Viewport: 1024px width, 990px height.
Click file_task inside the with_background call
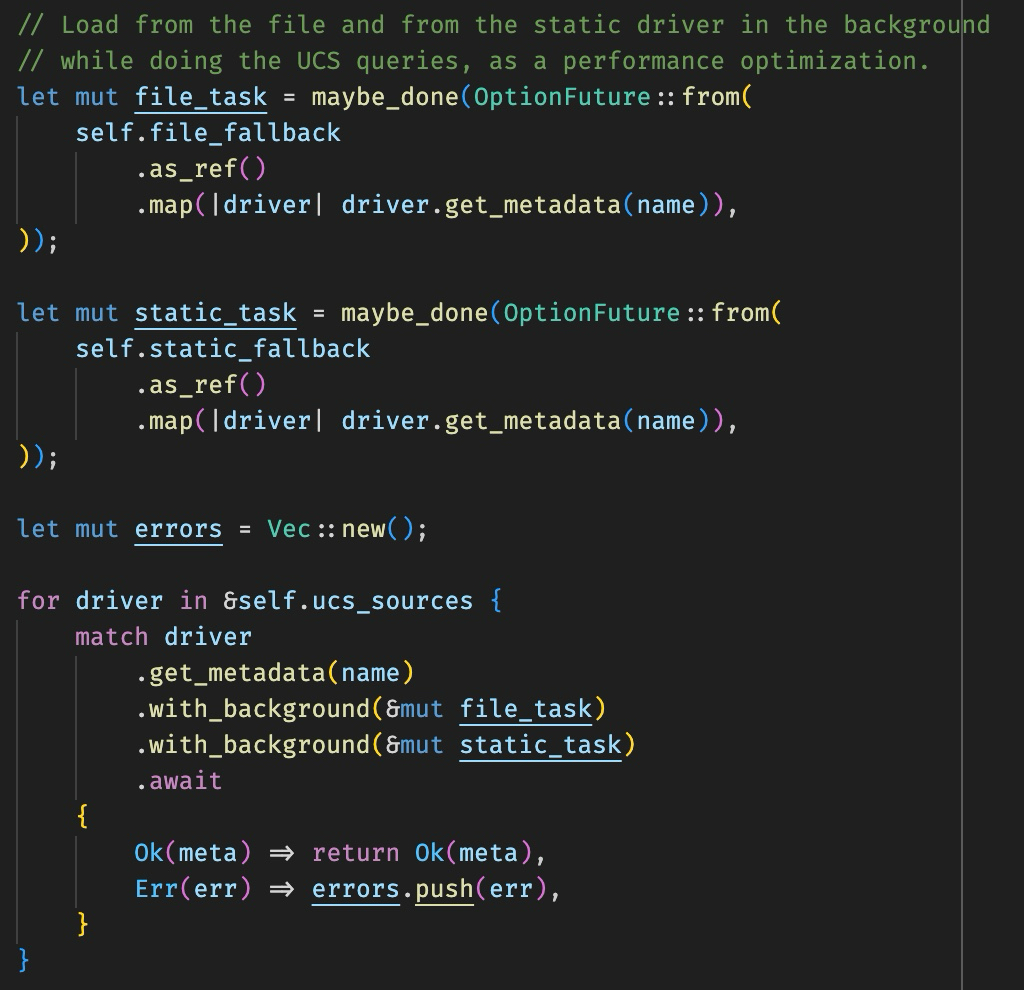(526, 709)
